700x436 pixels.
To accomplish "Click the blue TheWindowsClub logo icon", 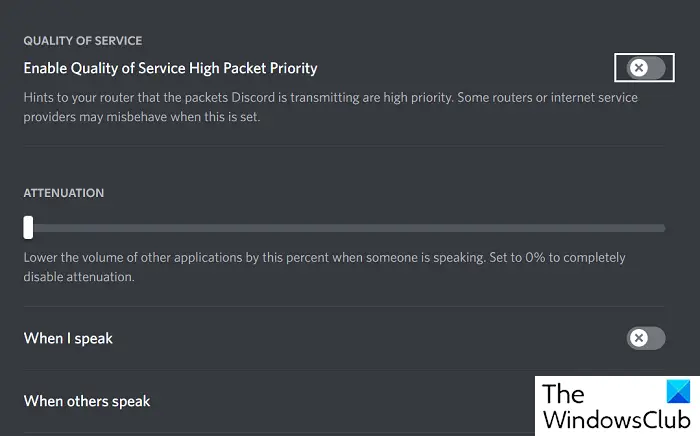I will 679,392.
